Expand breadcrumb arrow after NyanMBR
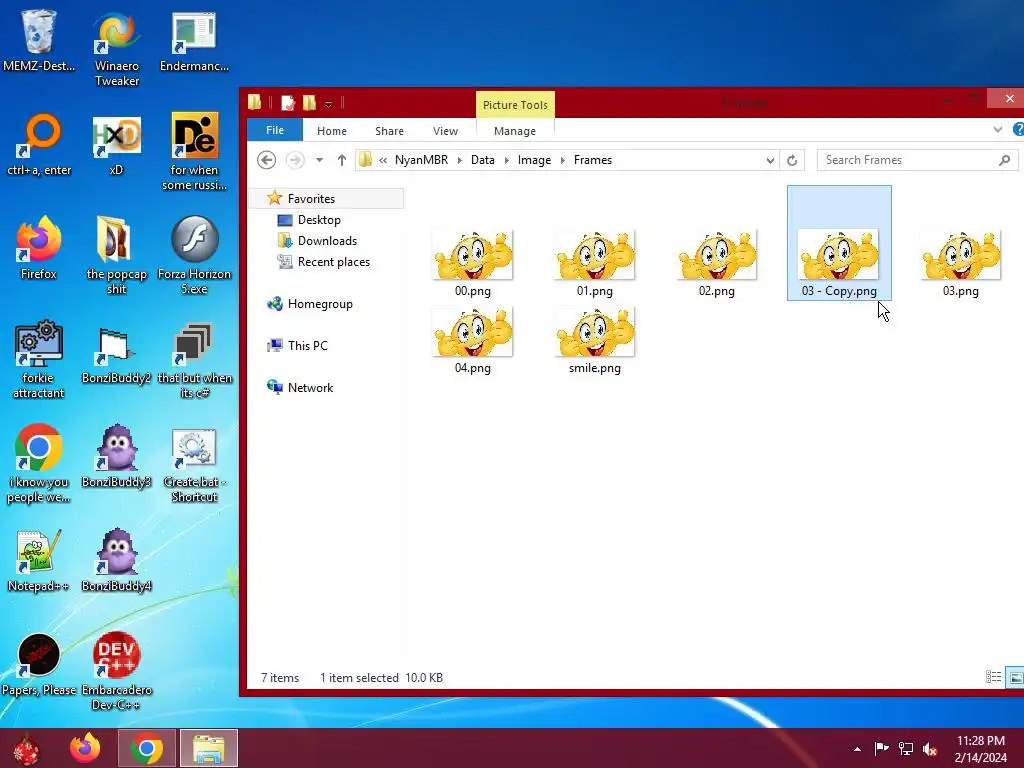 pyautogui.click(x=460, y=160)
